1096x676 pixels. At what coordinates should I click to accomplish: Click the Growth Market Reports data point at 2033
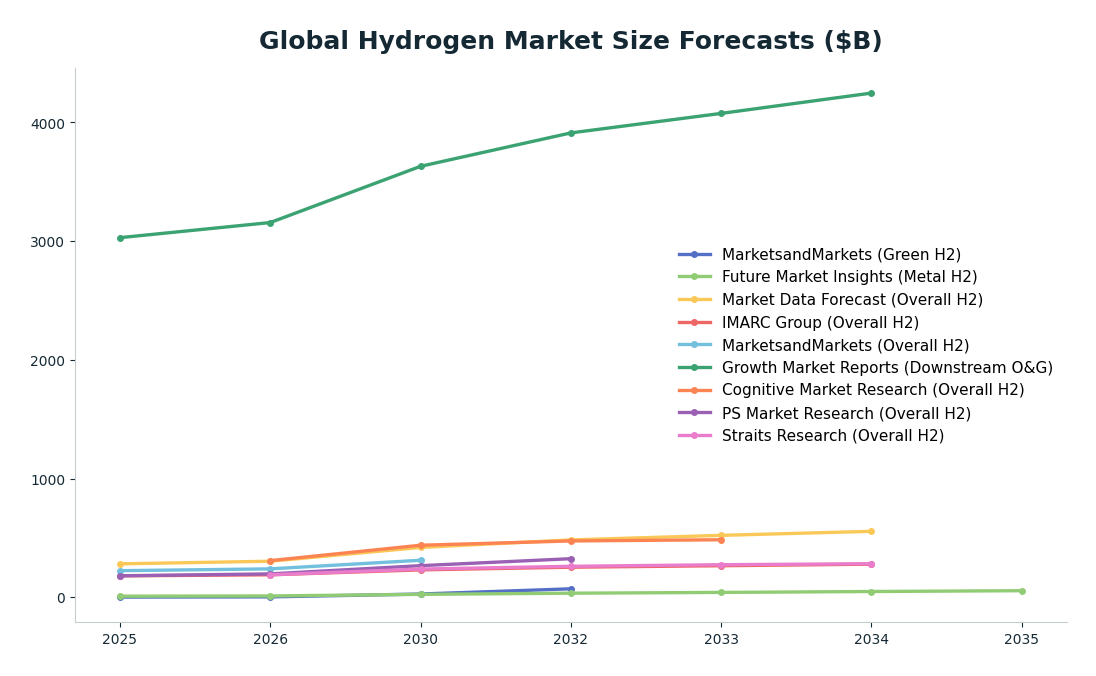(x=721, y=113)
